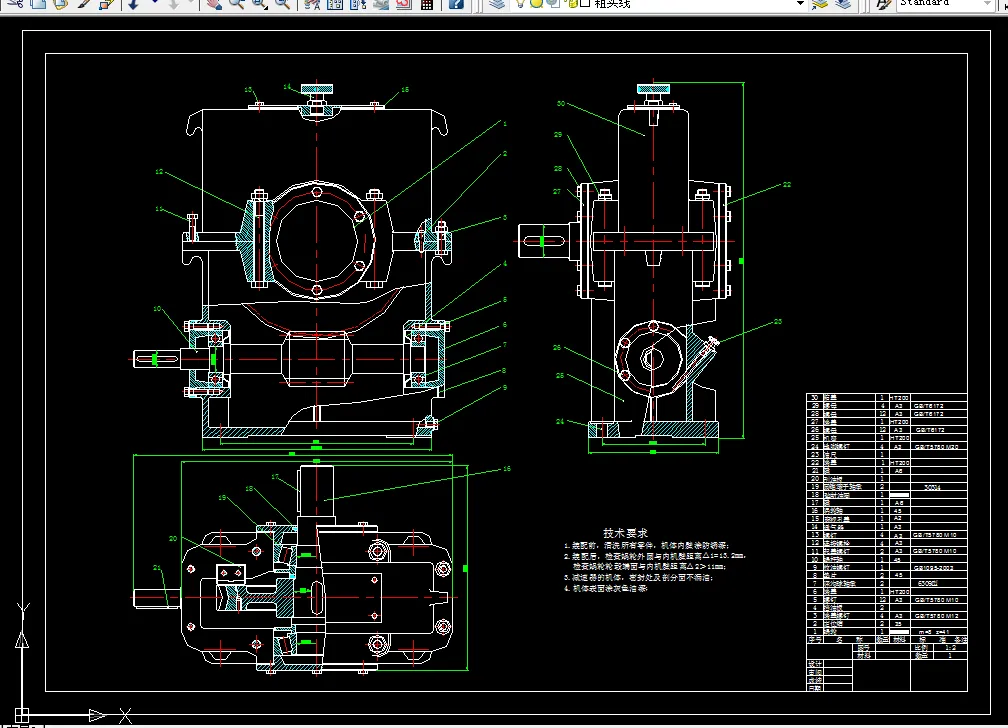Click the Help question mark icon
Screen dimensions: 1008x728
point(455,4)
